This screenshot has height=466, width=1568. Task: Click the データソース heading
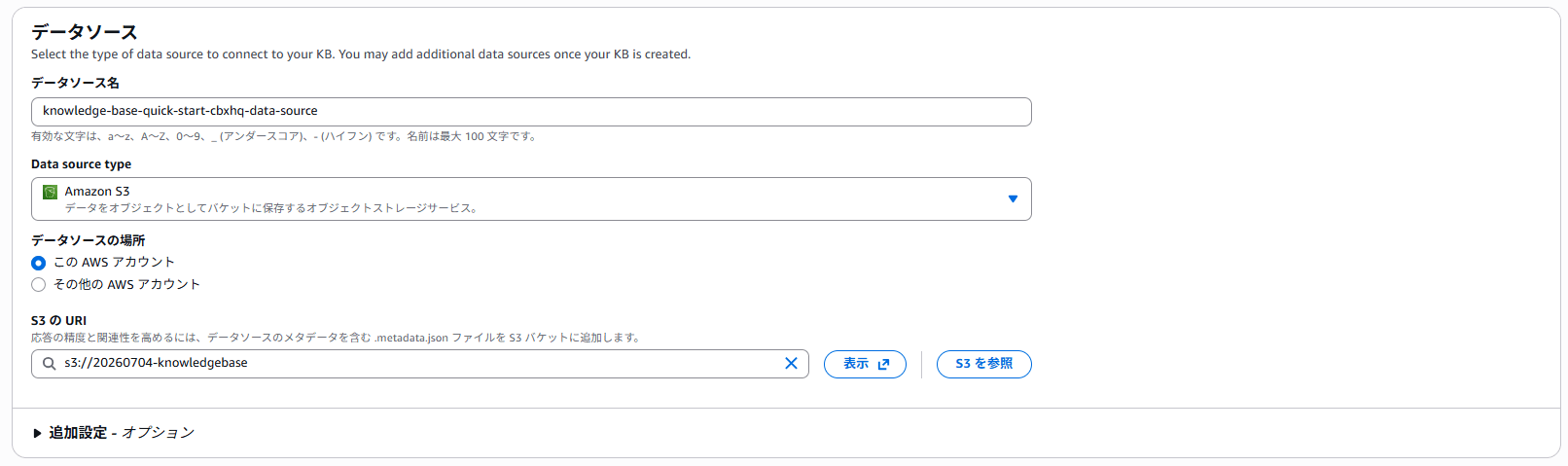click(x=85, y=32)
